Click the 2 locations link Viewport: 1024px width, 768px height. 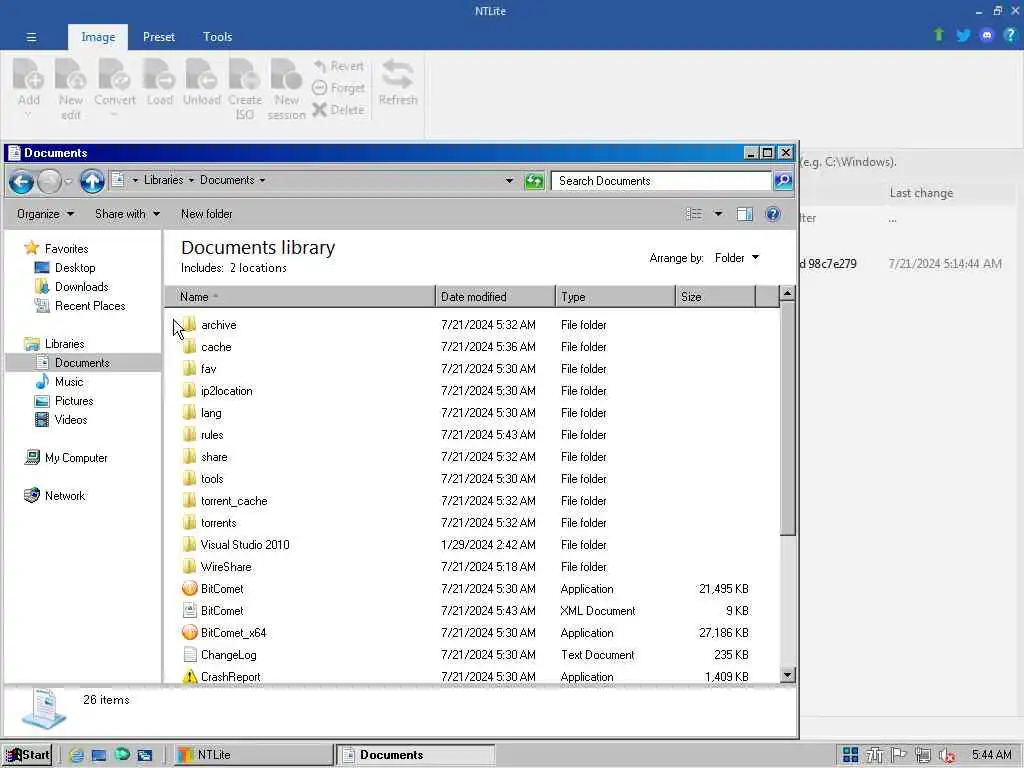[x=258, y=268]
